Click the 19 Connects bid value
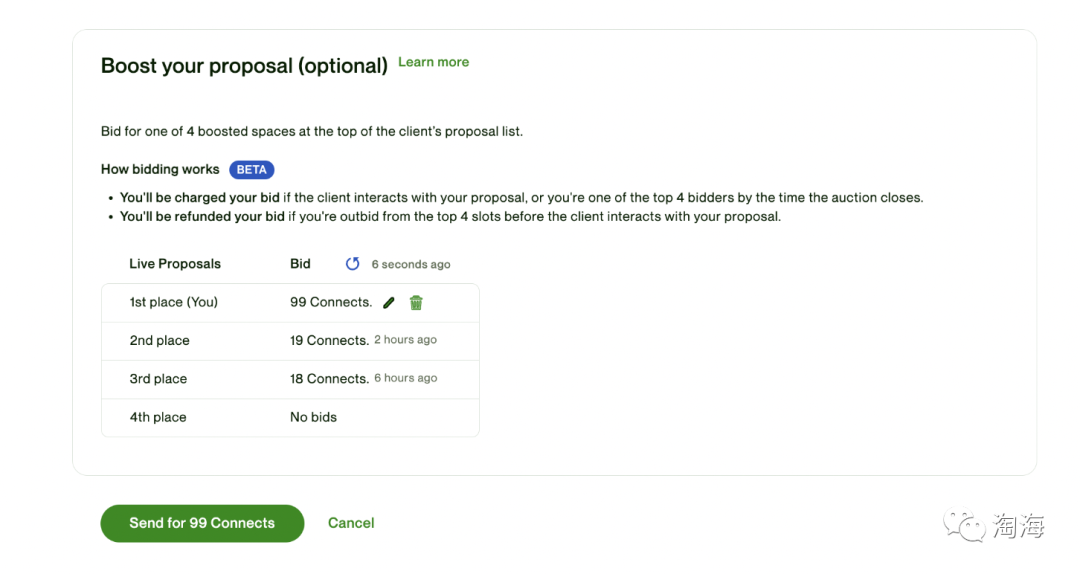The width and height of the screenshot is (1080, 574). pyautogui.click(x=329, y=341)
